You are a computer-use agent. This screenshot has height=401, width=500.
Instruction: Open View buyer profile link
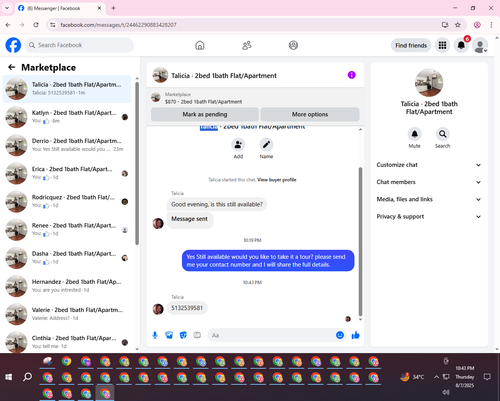(277, 180)
